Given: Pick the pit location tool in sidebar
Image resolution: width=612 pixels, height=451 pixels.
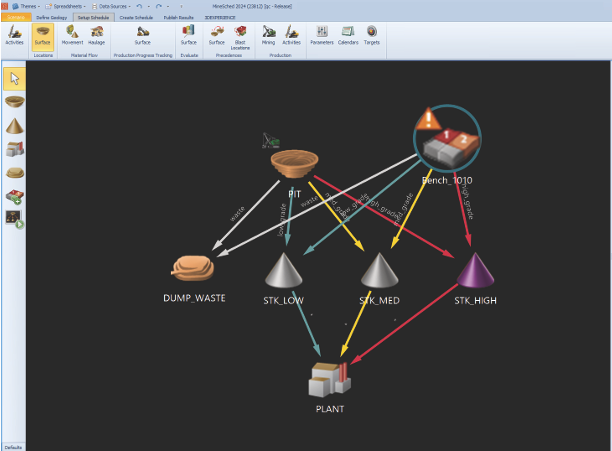Looking at the screenshot, I should [15, 102].
